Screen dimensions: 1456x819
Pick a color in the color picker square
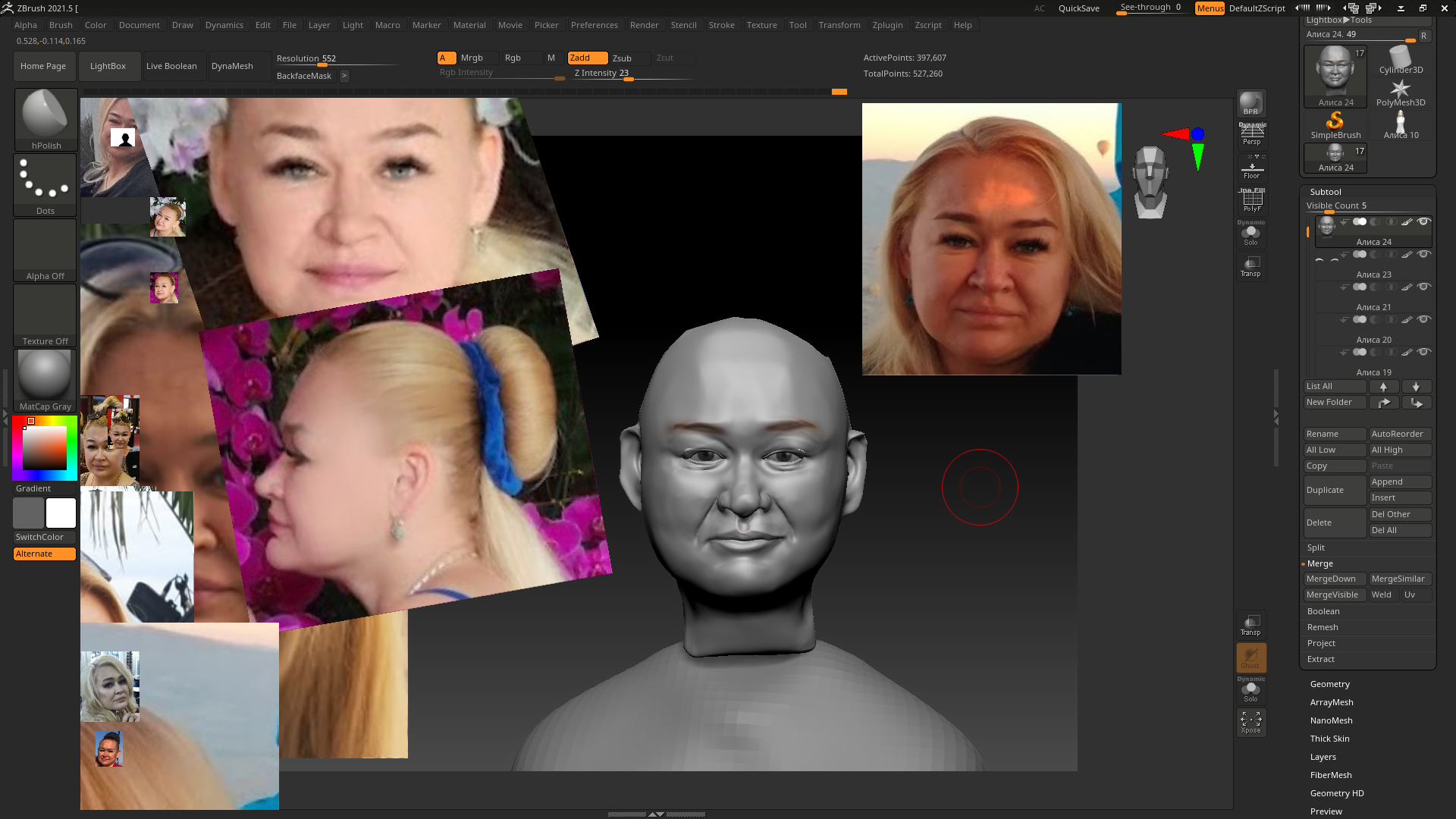(45, 448)
